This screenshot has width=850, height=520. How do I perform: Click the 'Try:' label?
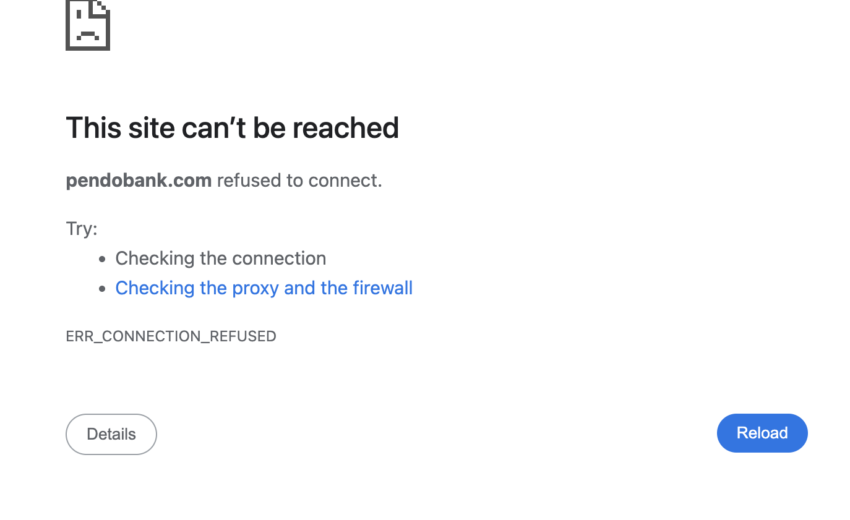[82, 229]
